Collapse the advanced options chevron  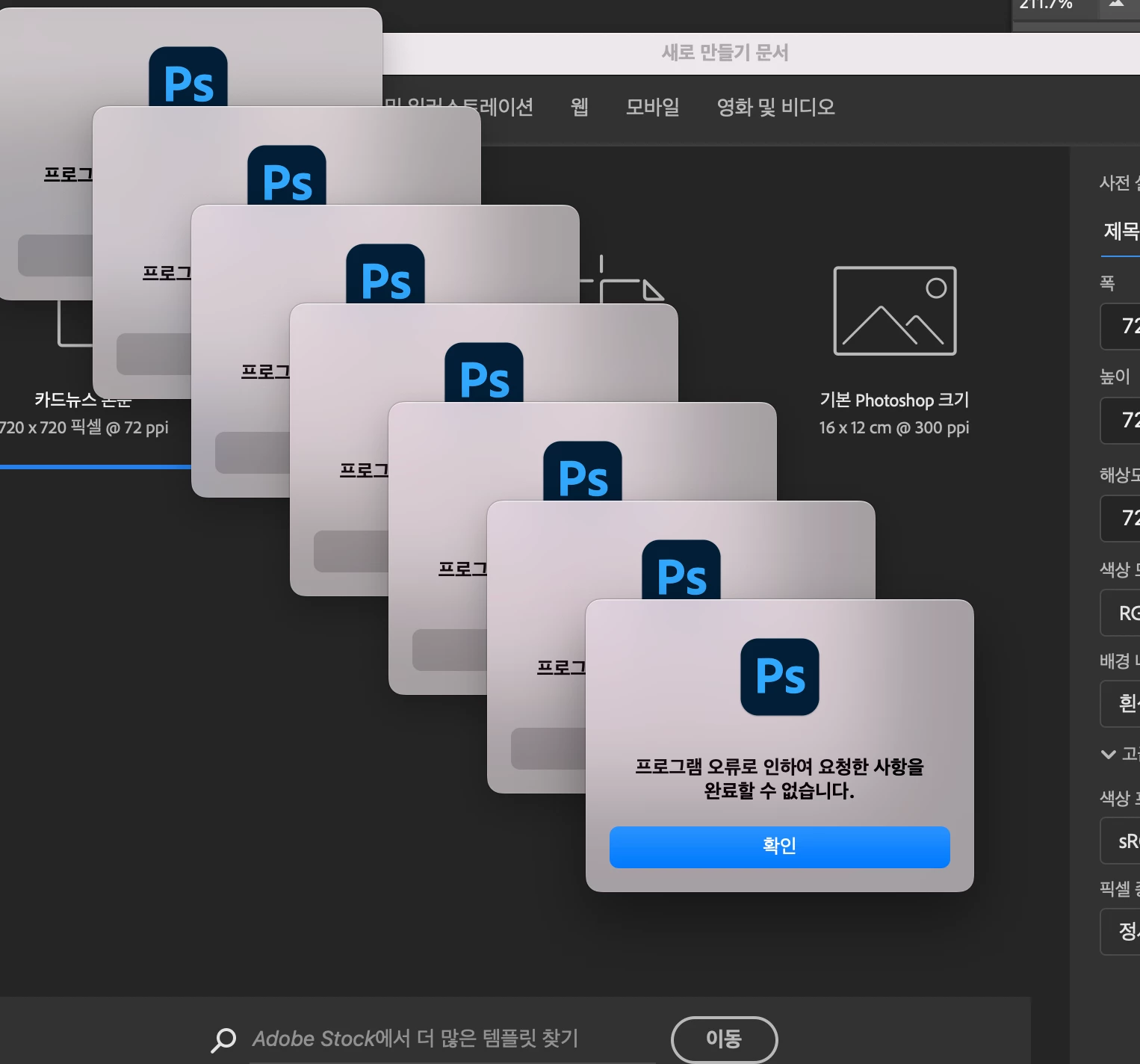[1109, 754]
